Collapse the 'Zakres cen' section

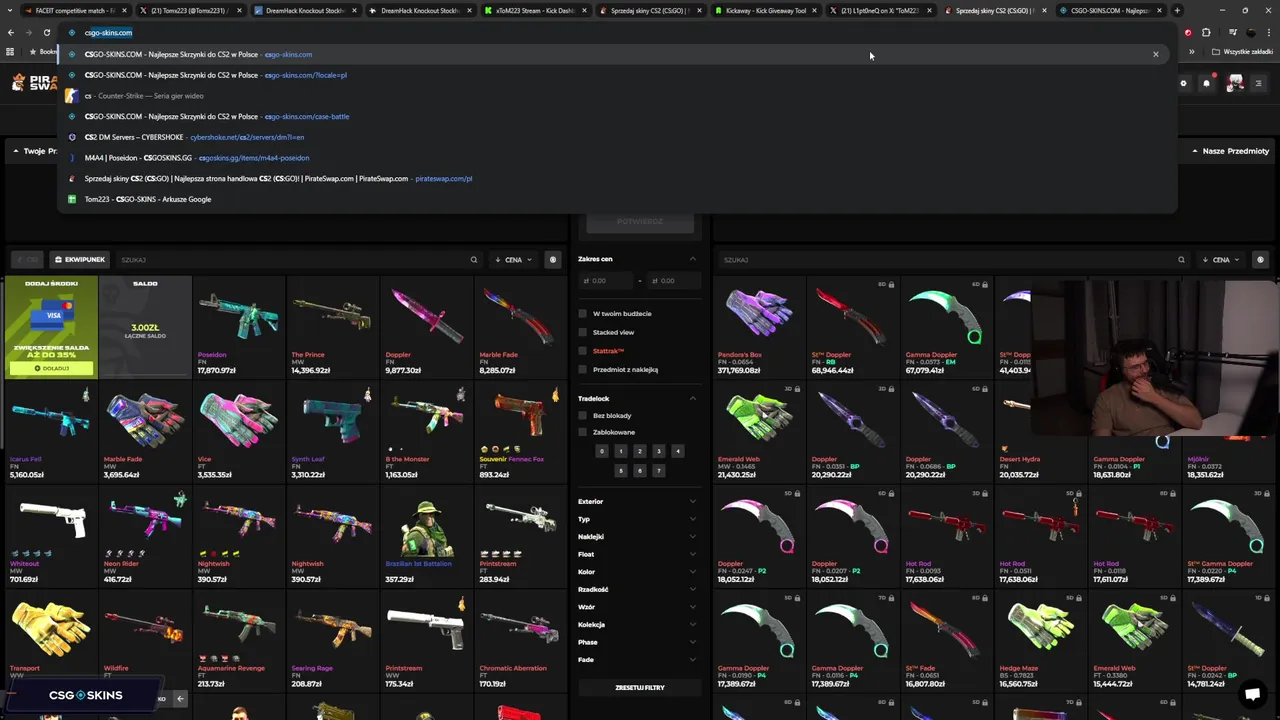693,259
